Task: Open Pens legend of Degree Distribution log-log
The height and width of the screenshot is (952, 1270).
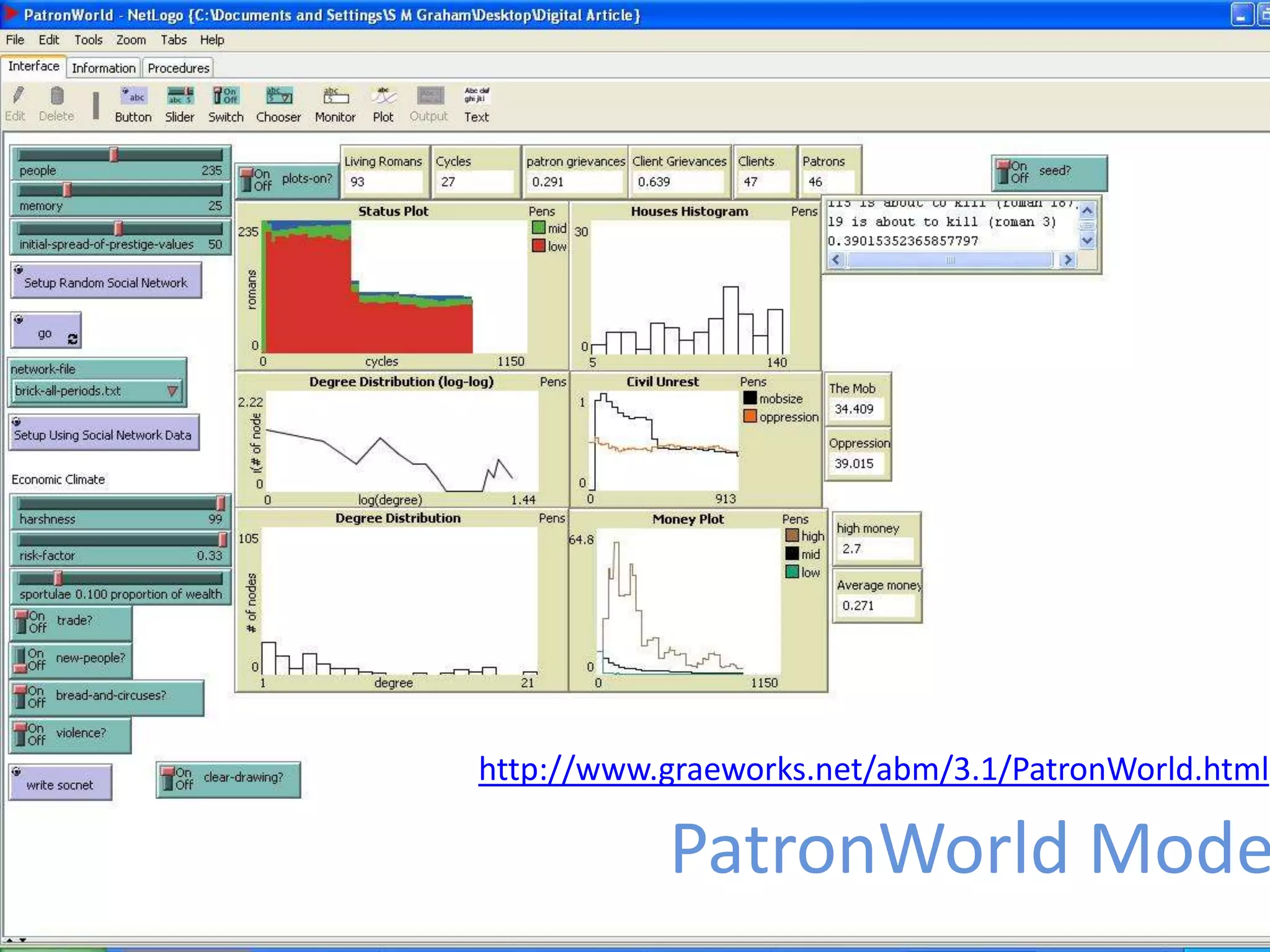Action: click(x=553, y=382)
